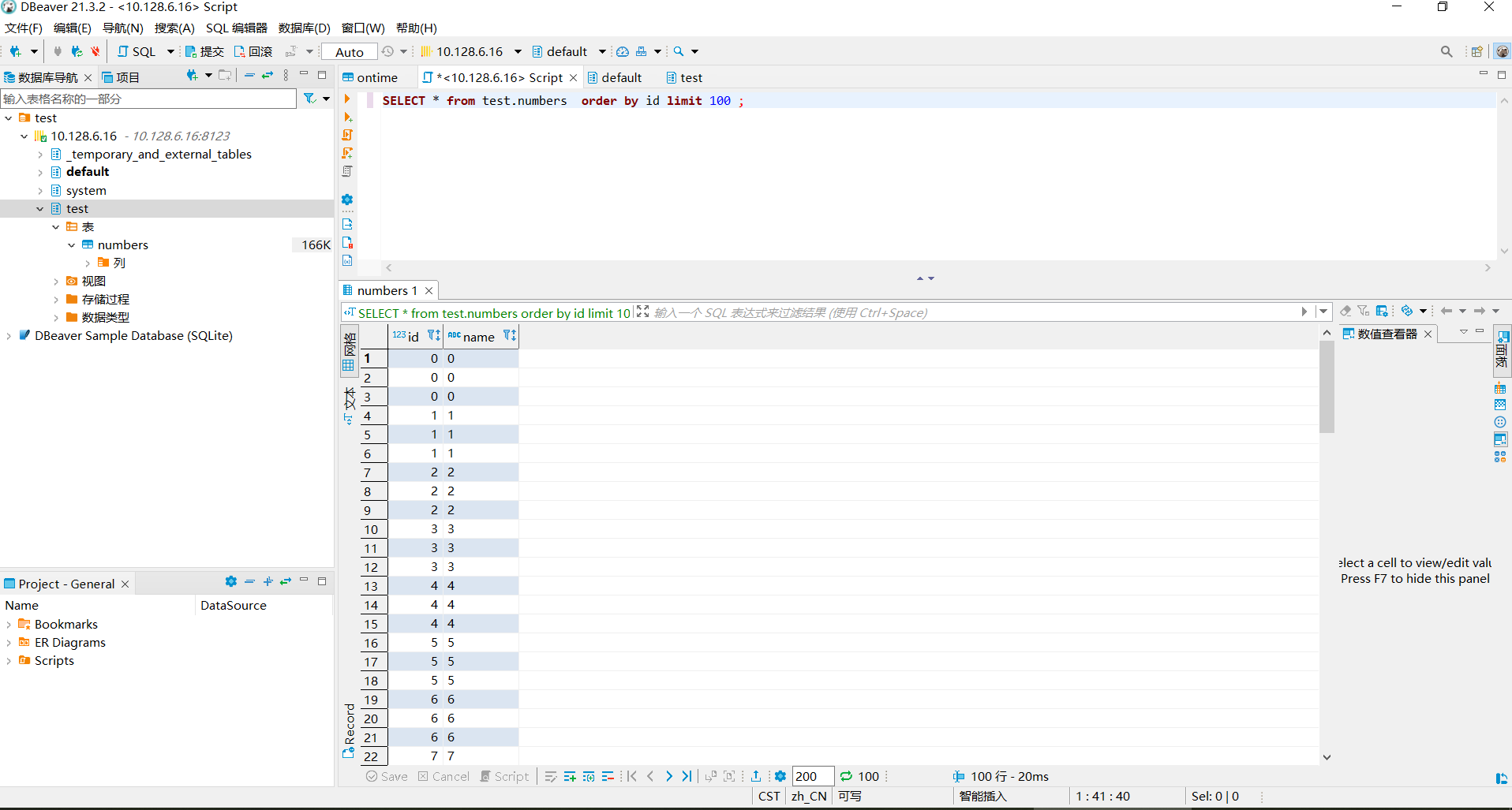This screenshot has width=1512, height=810.
Task: Click the 回滚 rollback icon
Action: (252, 51)
